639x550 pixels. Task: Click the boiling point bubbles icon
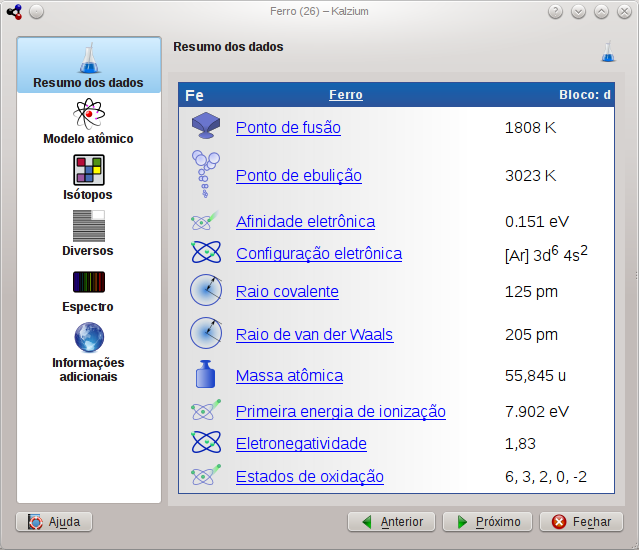coord(205,172)
